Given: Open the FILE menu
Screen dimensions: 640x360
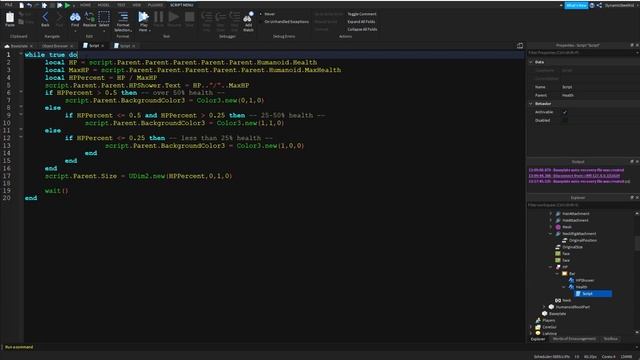Looking at the screenshot, I should pos(9,5).
